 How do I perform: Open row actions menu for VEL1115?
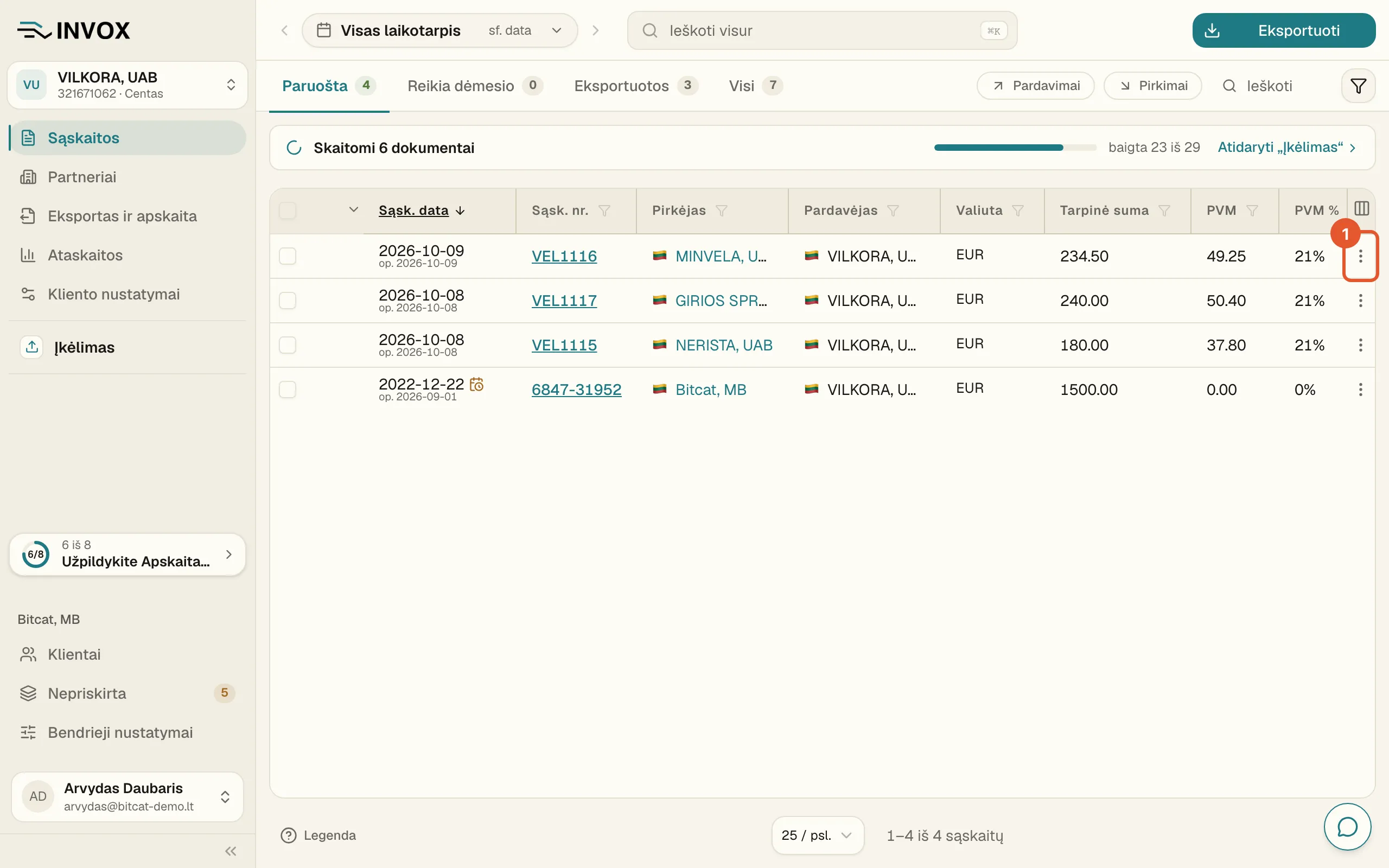1360,345
